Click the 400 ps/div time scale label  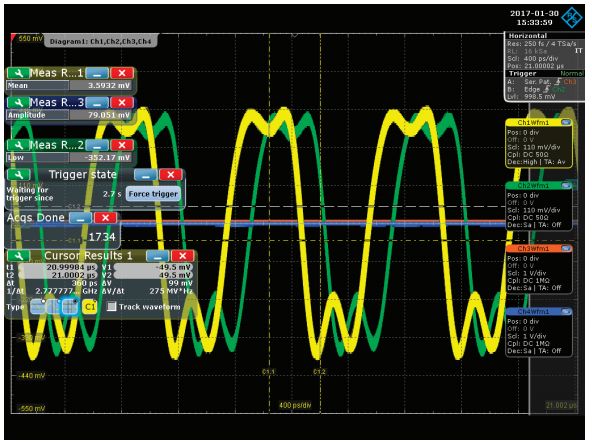(x=295, y=405)
